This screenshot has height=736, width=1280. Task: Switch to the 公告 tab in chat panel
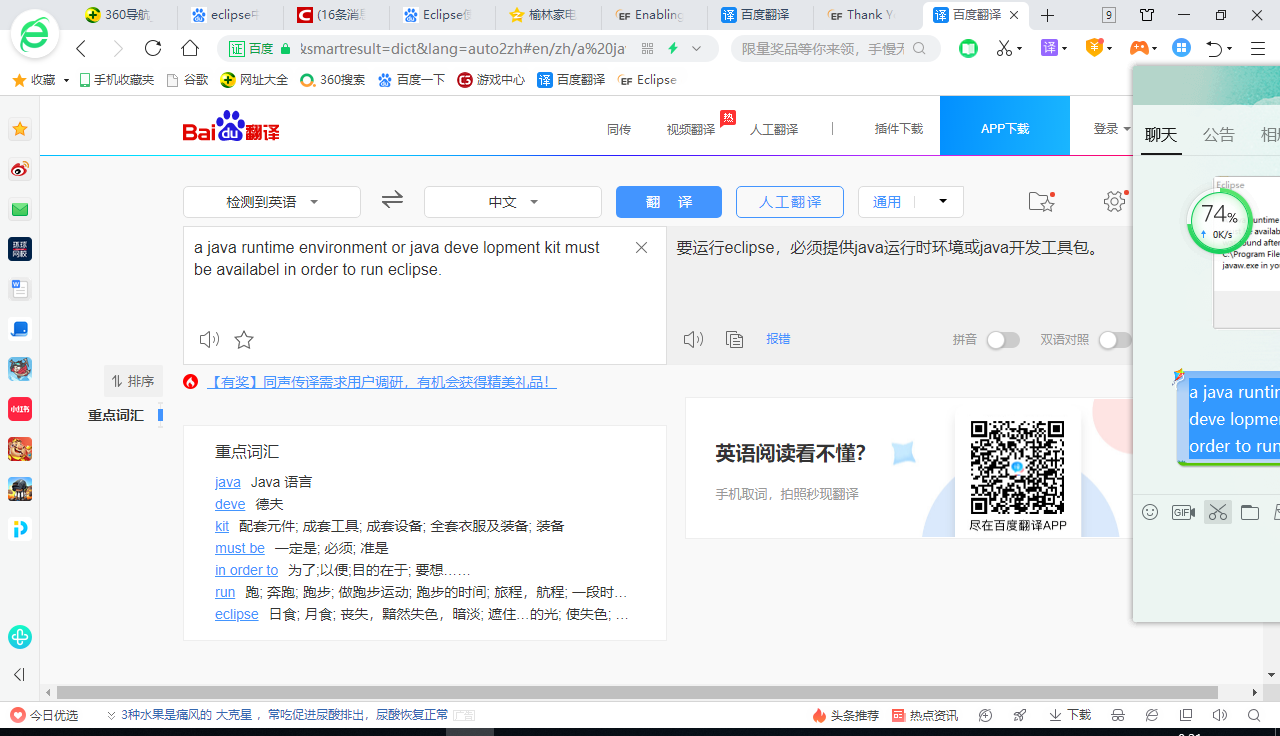(x=1219, y=134)
